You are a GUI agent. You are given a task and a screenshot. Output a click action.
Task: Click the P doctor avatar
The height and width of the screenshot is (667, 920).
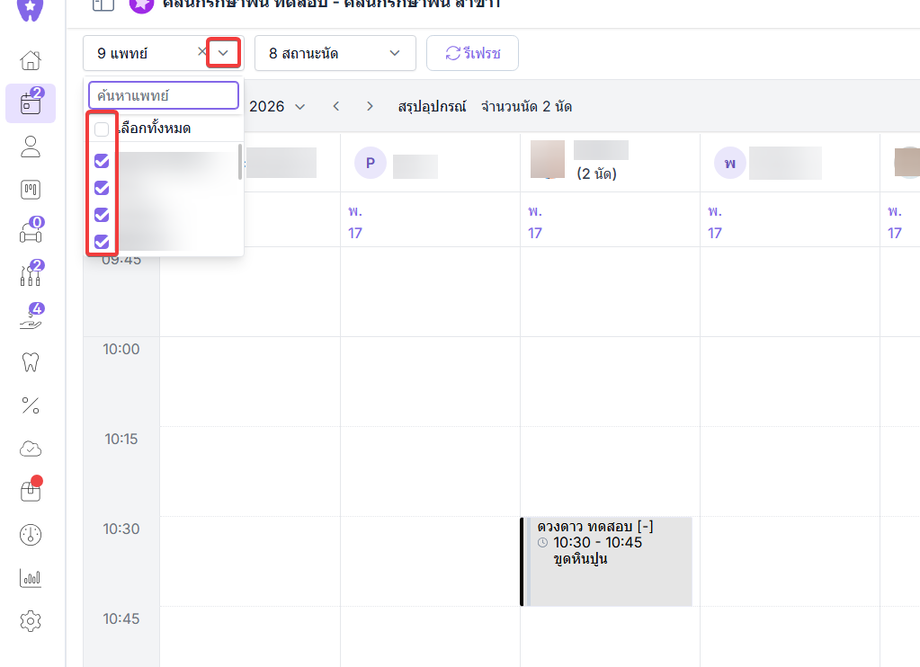point(370,163)
